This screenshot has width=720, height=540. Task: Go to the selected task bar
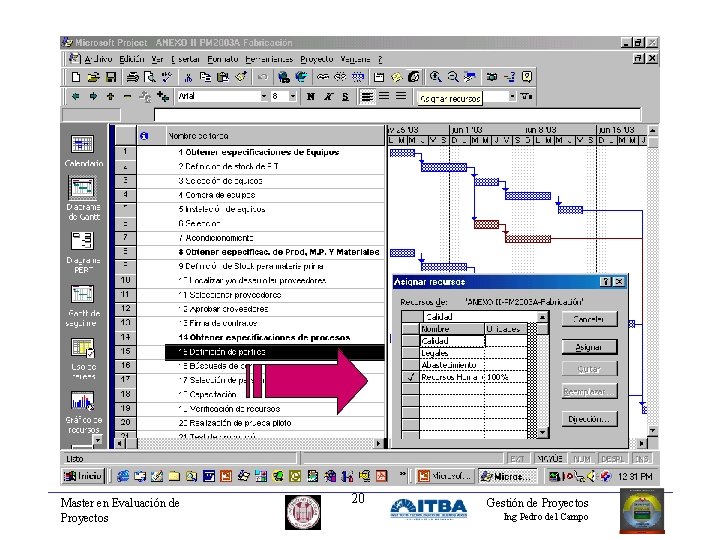[x=470, y=77]
